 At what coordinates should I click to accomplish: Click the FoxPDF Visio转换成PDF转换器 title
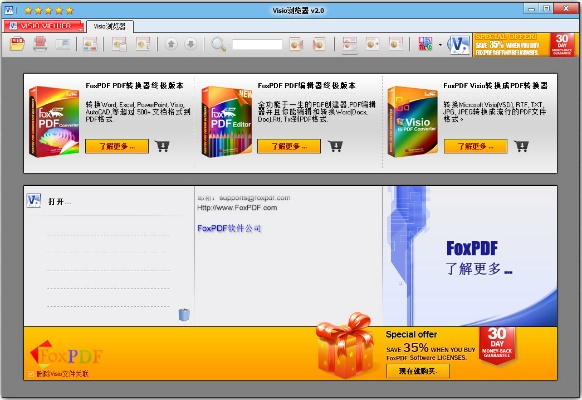pyautogui.click(x=496, y=85)
